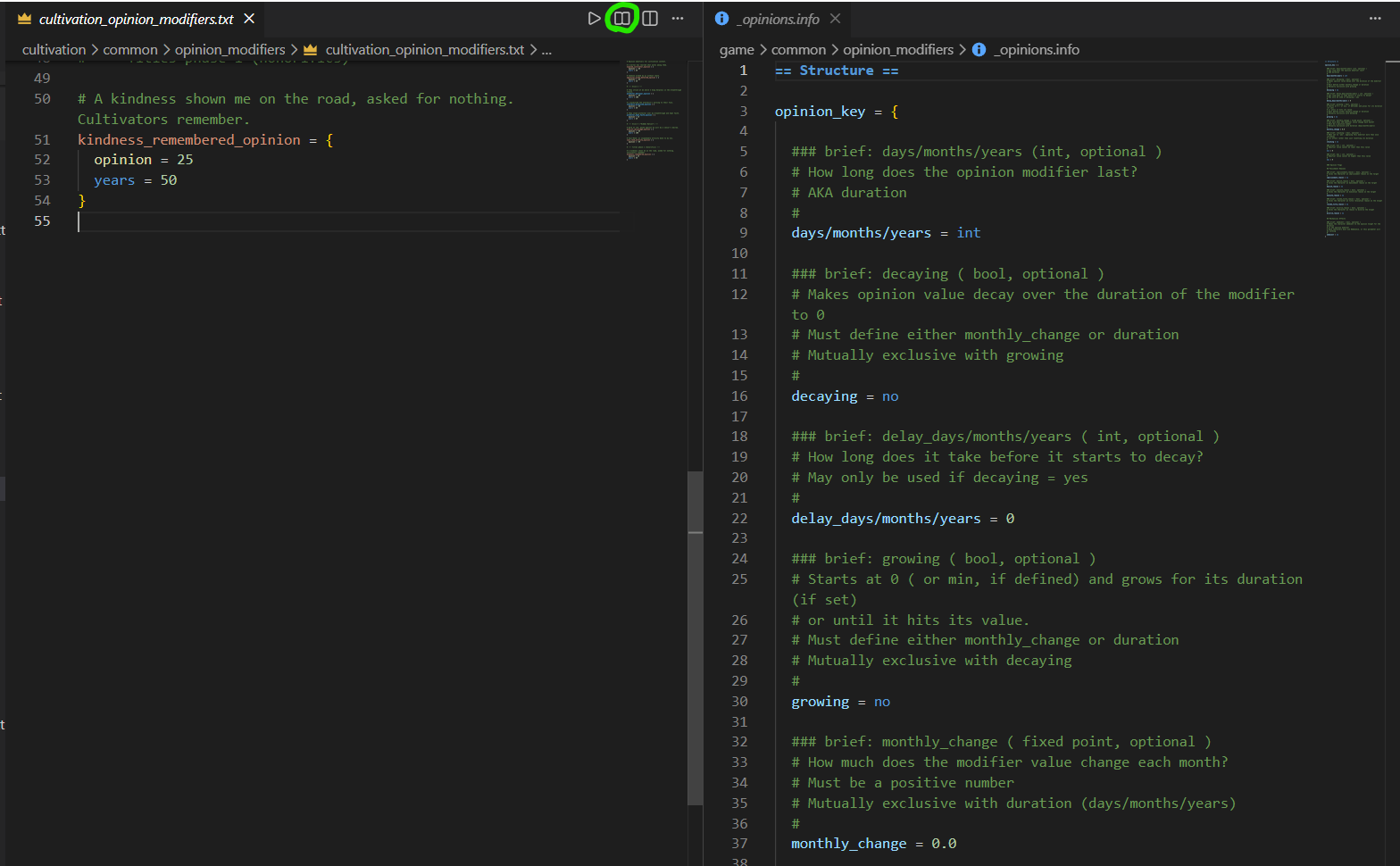Image resolution: width=1400 pixels, height=866 pixels.
Task: Open more actions menu in right editor
Action: click(1375, 19)
